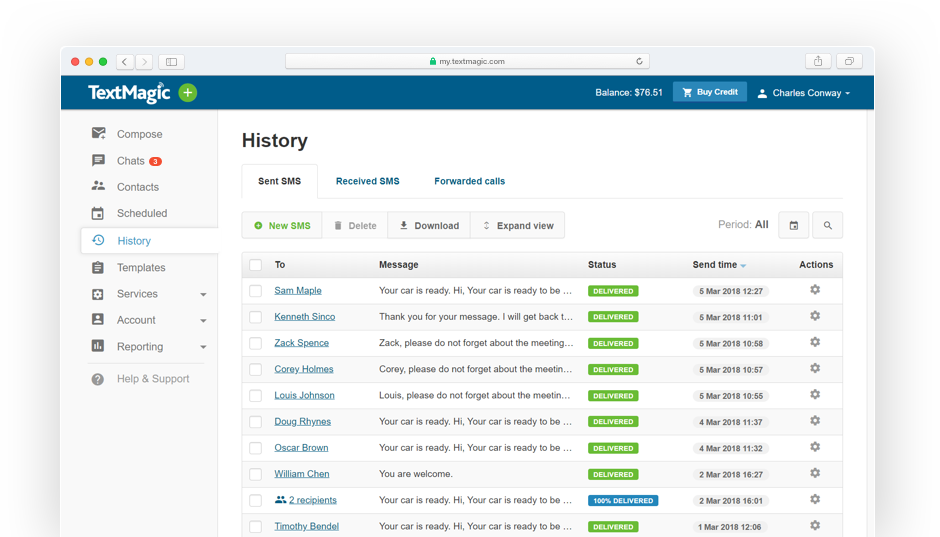Open the Charles Conway user dropdown

[x=804, y=93]
